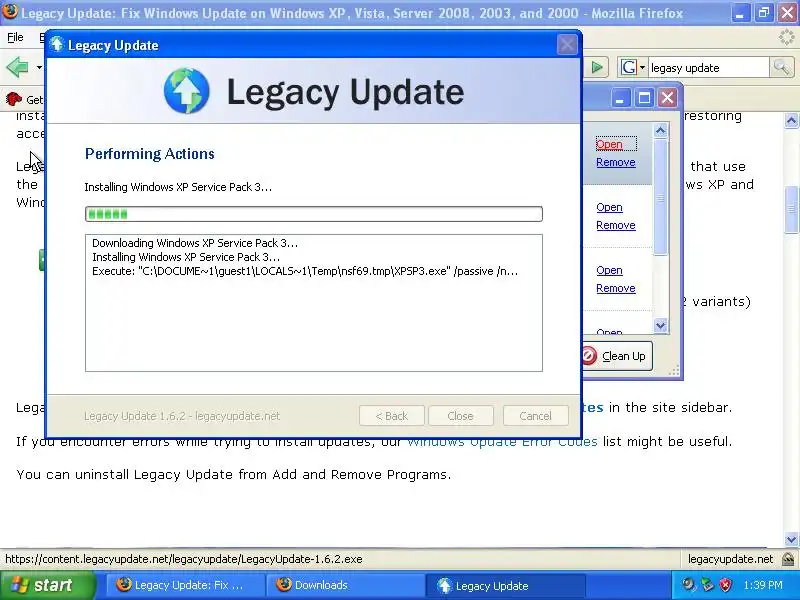Minimize the Downloads window
This screenshot has width=800, height=600.
[620, 97]
